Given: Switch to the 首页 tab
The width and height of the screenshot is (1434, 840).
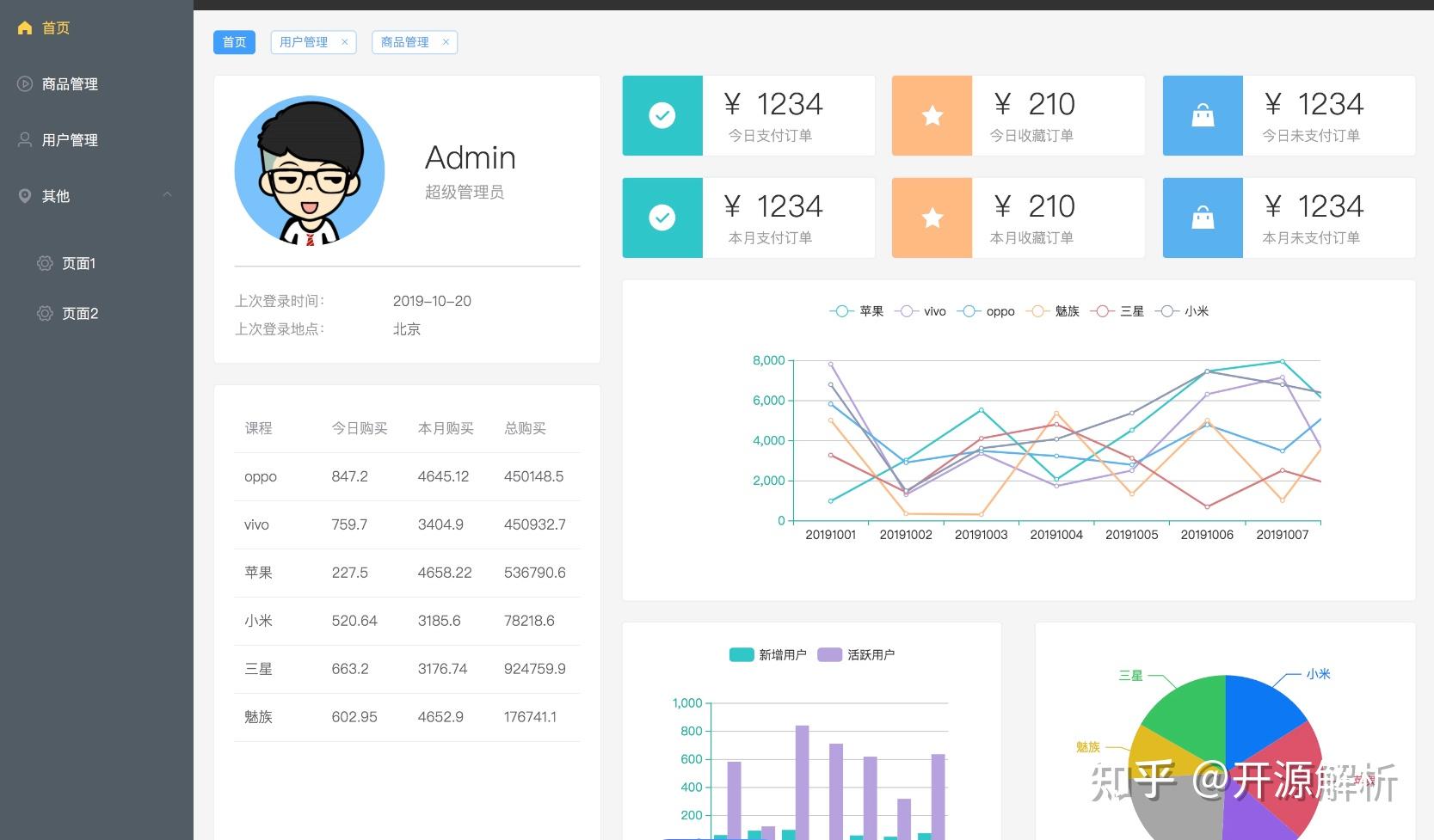Looking at the screenshot, I should click(234, 42).
